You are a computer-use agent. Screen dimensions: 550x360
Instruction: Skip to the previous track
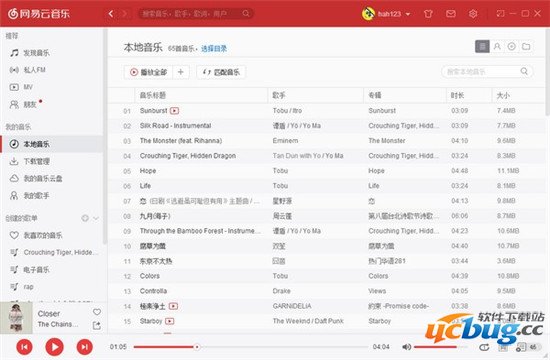click(x=25, y=347)
